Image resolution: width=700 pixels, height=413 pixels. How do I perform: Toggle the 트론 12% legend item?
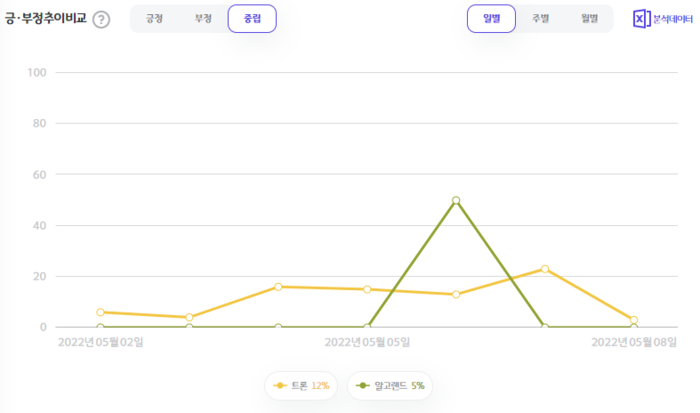pos(301,386)
